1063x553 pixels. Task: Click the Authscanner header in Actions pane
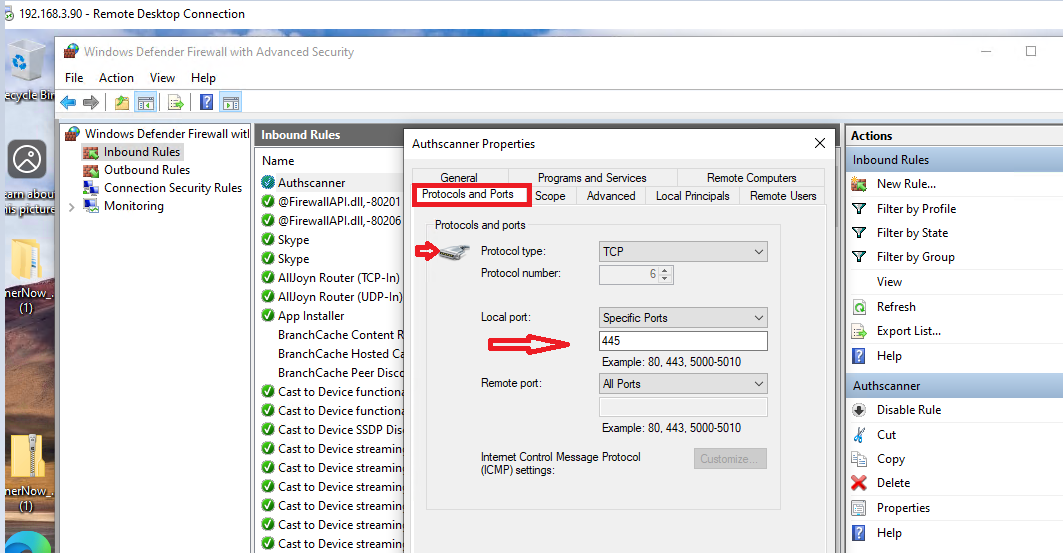click(955, 386)
